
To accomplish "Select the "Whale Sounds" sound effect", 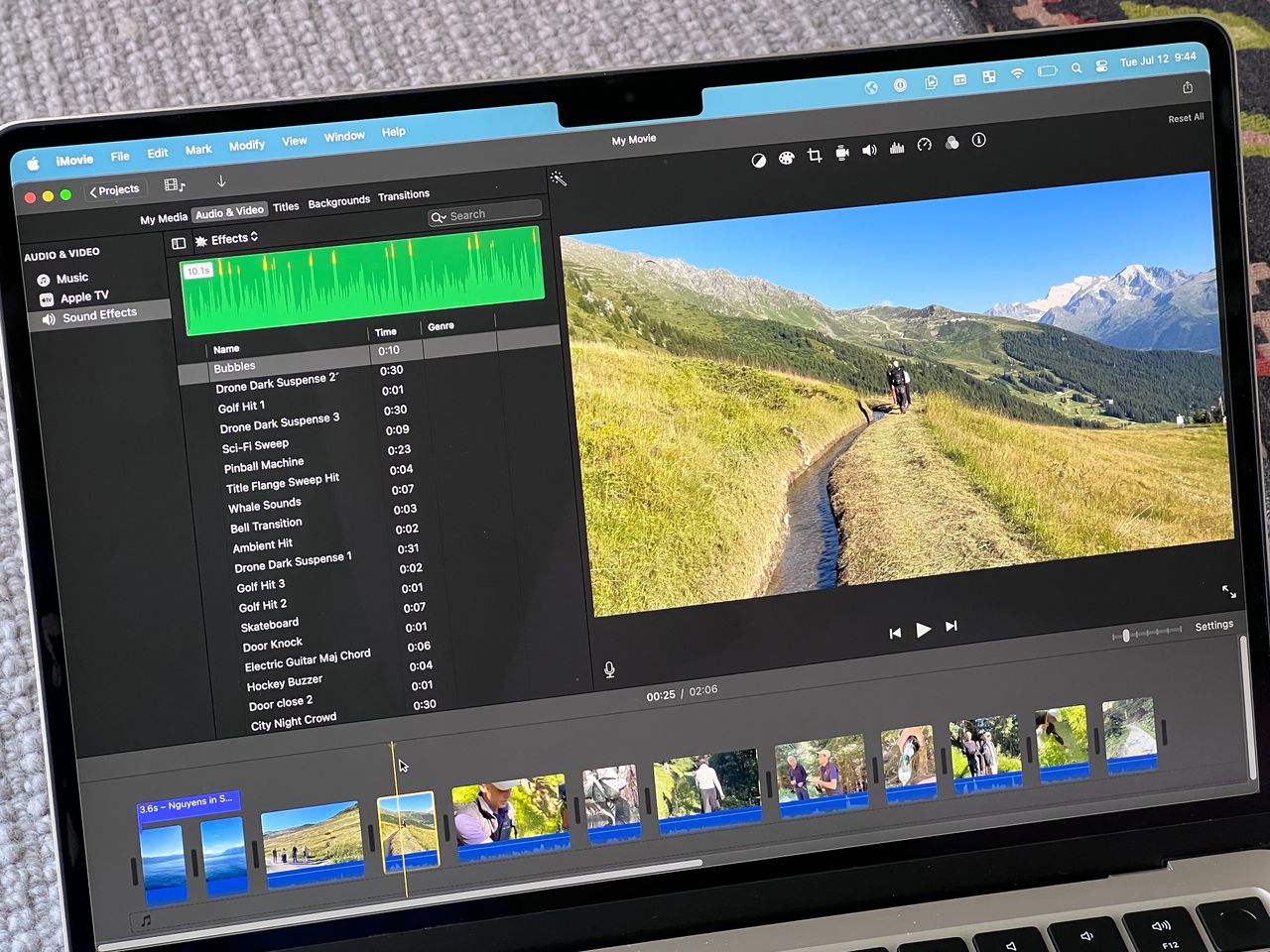I will point(265,506).
